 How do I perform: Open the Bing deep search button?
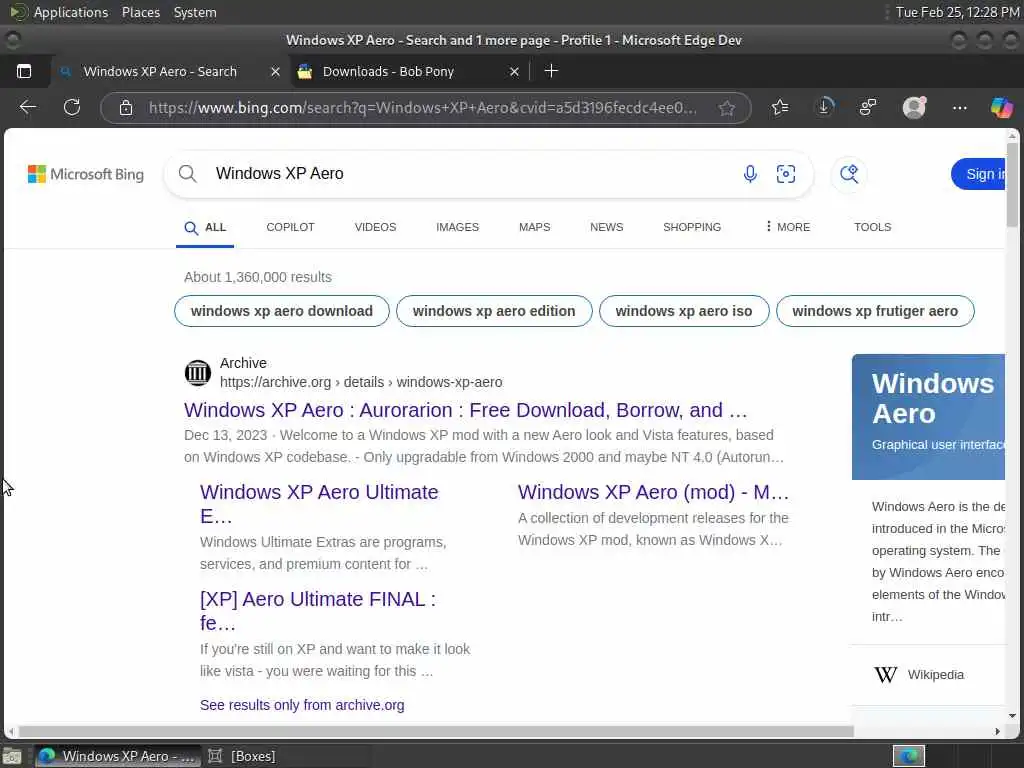(x=849, y=174)
